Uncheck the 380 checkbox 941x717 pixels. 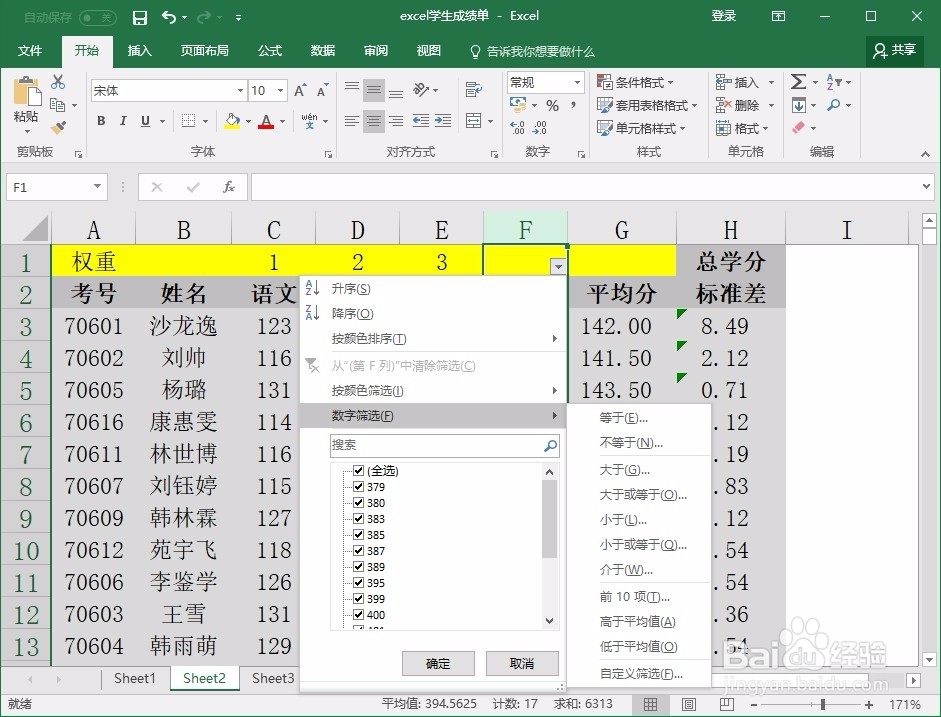tap(359, 503)
